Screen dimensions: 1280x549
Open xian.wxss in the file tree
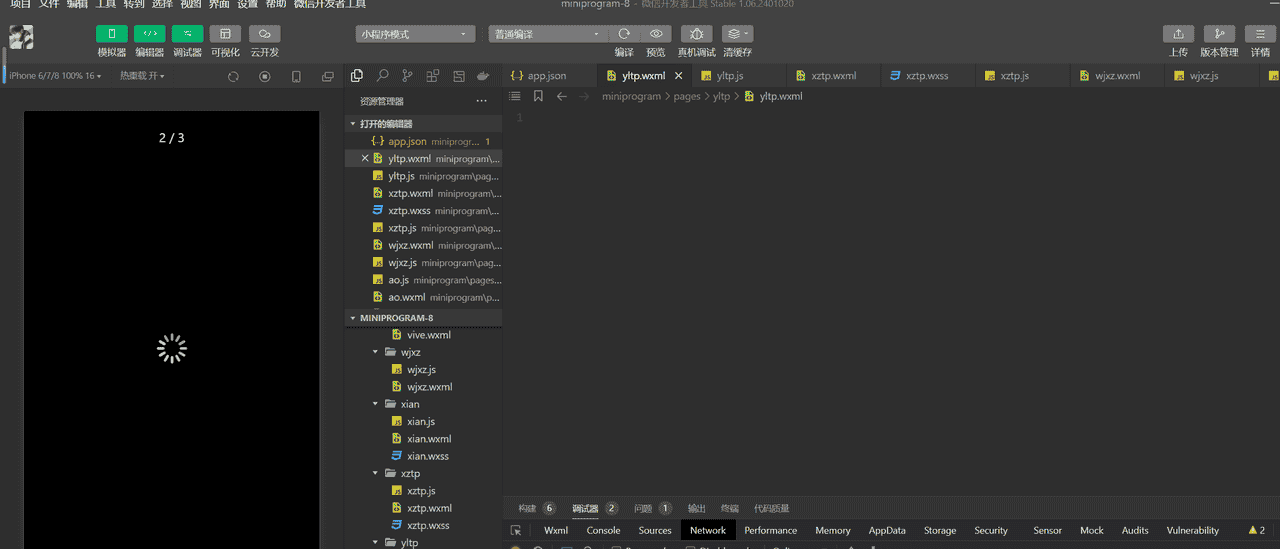(428, 456)
